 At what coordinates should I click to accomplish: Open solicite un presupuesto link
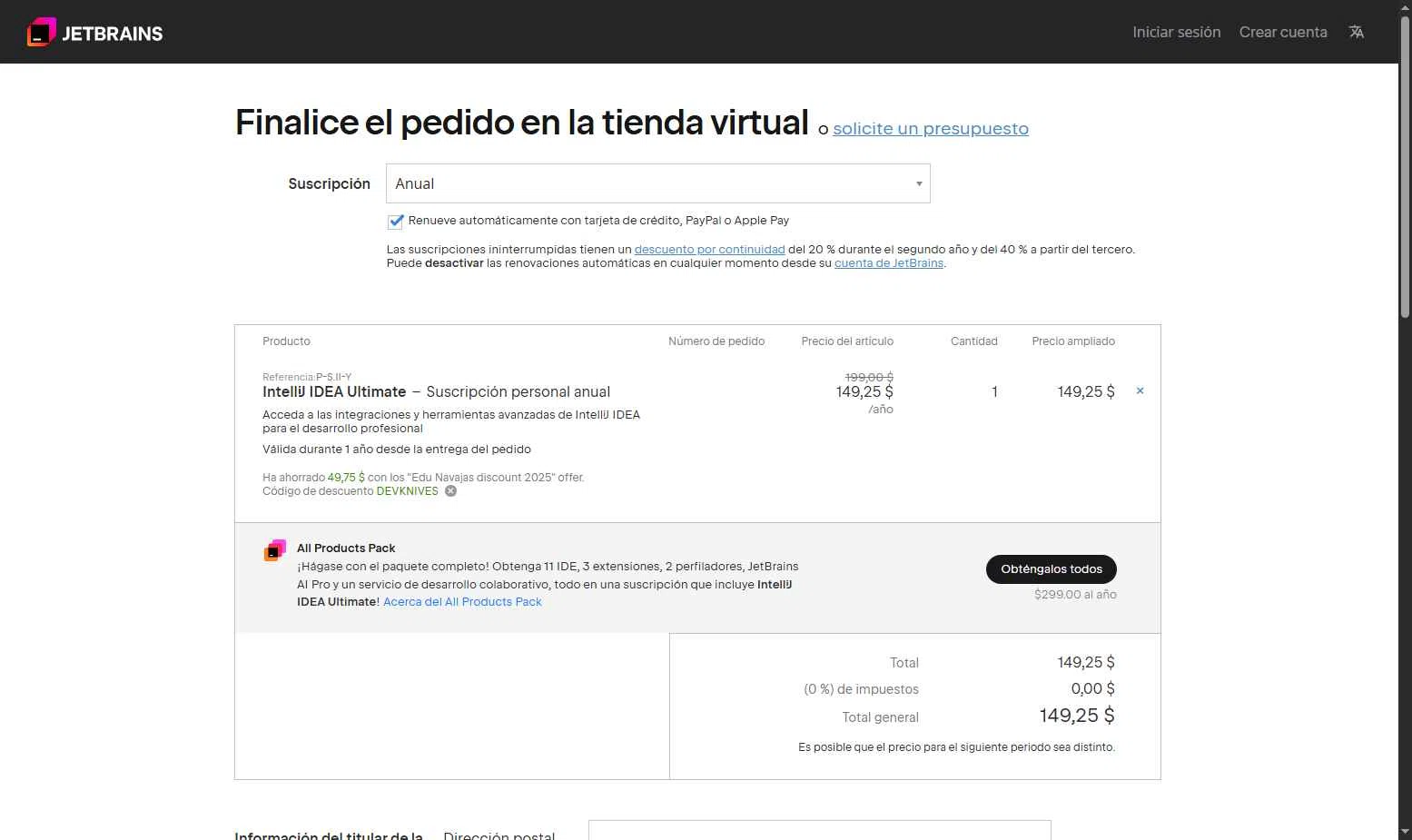(931, 129)
